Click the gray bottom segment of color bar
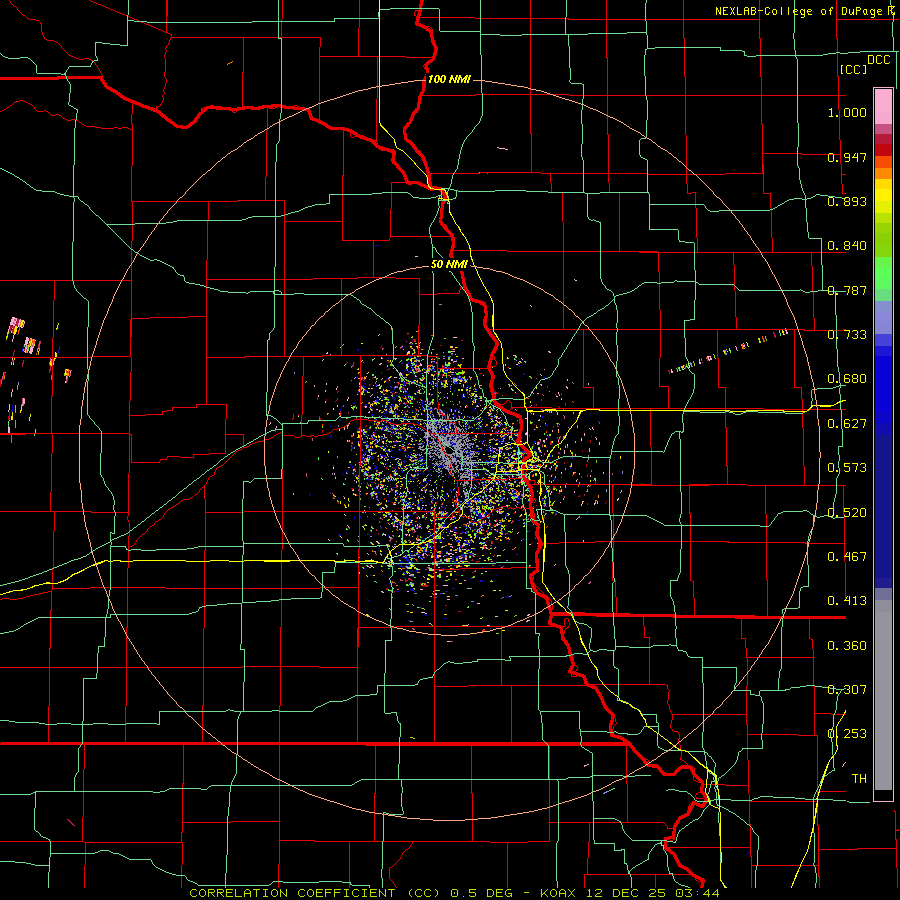The image size is (900, 900). click(883, 695)
